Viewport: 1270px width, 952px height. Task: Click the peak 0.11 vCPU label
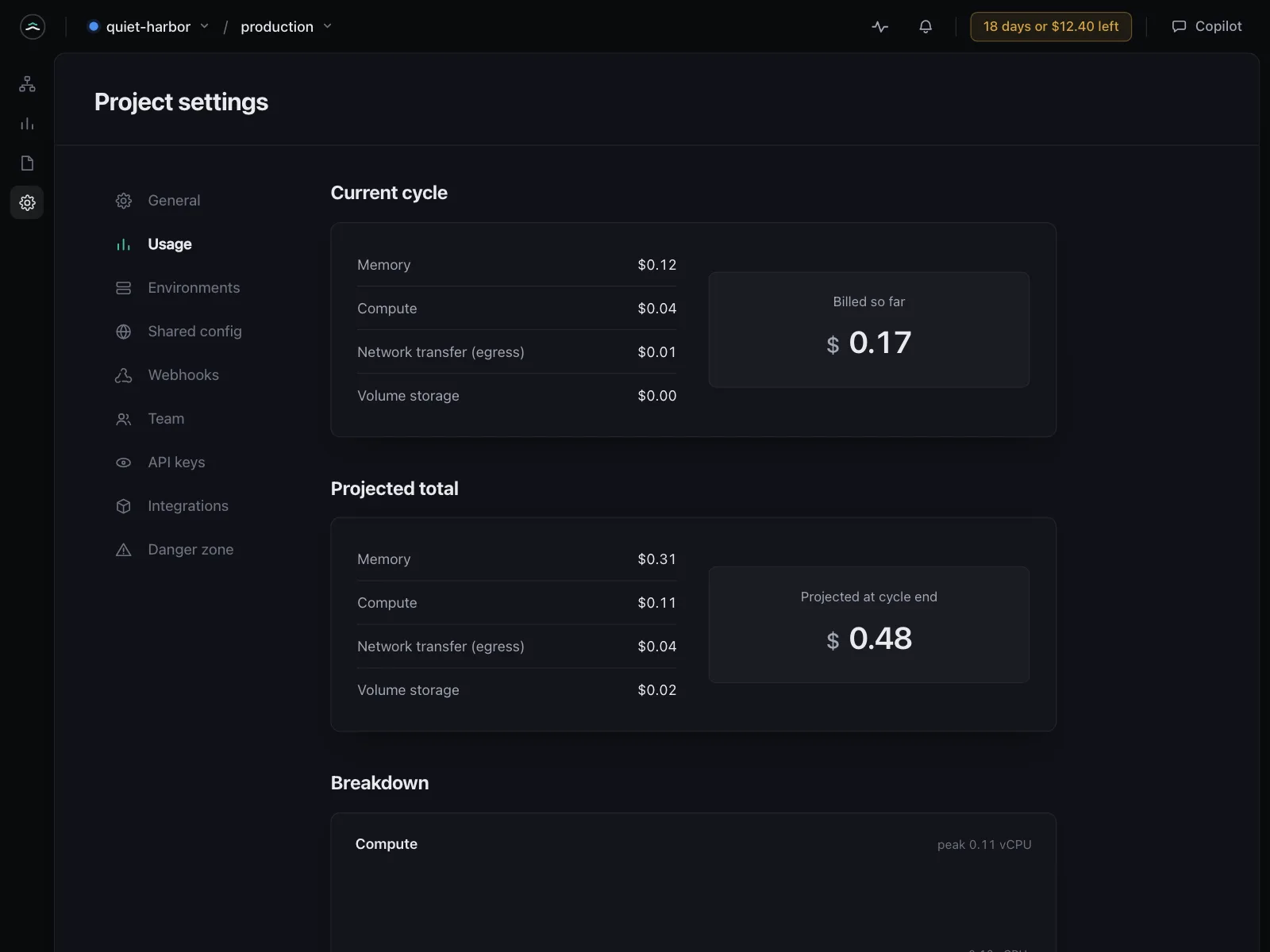[x=984, y=845]
